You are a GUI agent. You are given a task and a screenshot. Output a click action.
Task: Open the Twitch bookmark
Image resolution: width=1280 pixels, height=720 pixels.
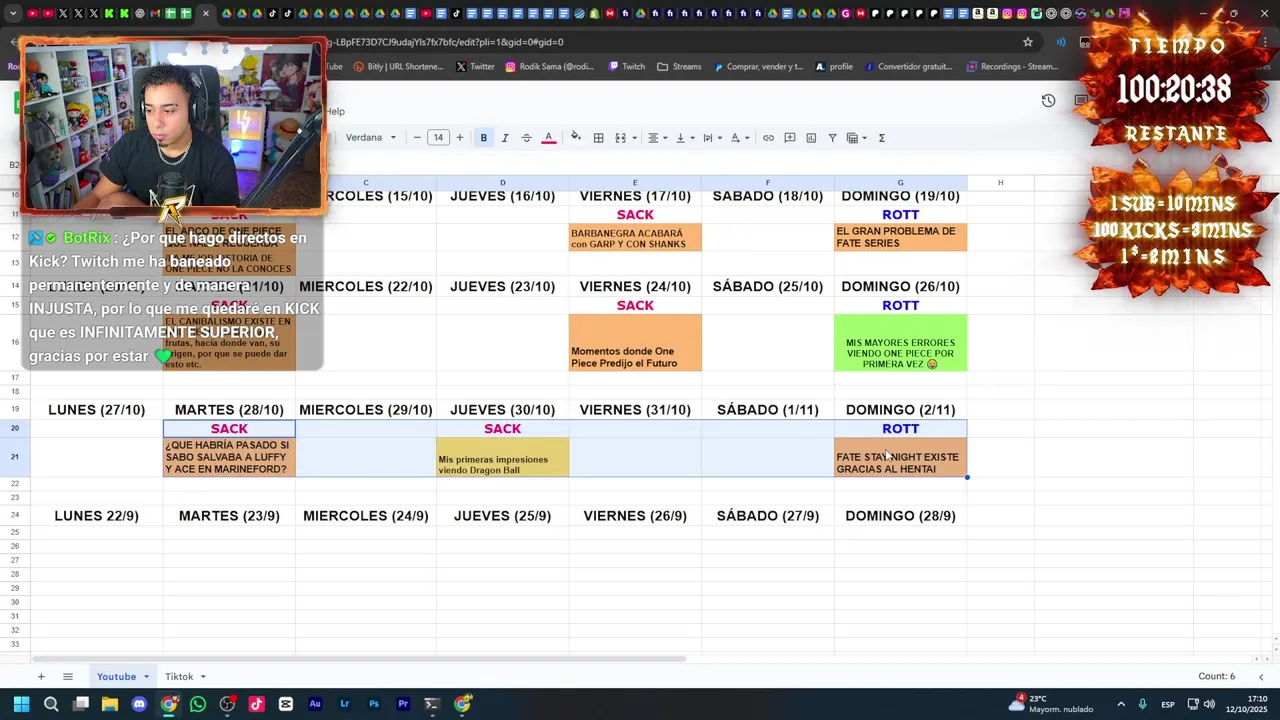[627, 67]
